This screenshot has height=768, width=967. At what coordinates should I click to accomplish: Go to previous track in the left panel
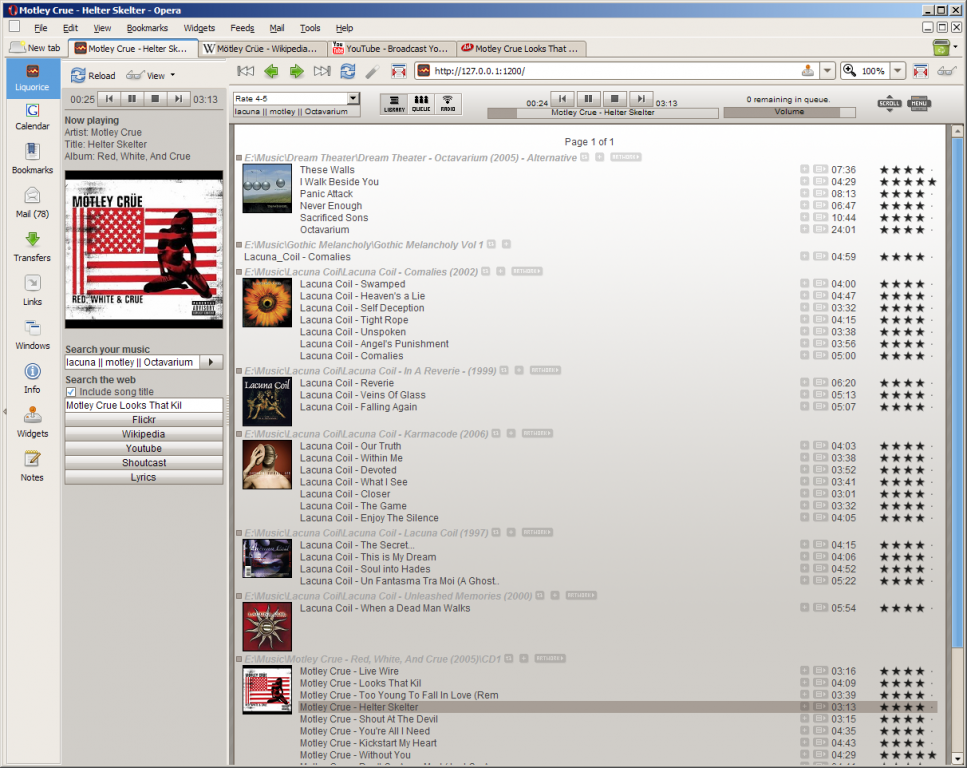click(109, 99)
